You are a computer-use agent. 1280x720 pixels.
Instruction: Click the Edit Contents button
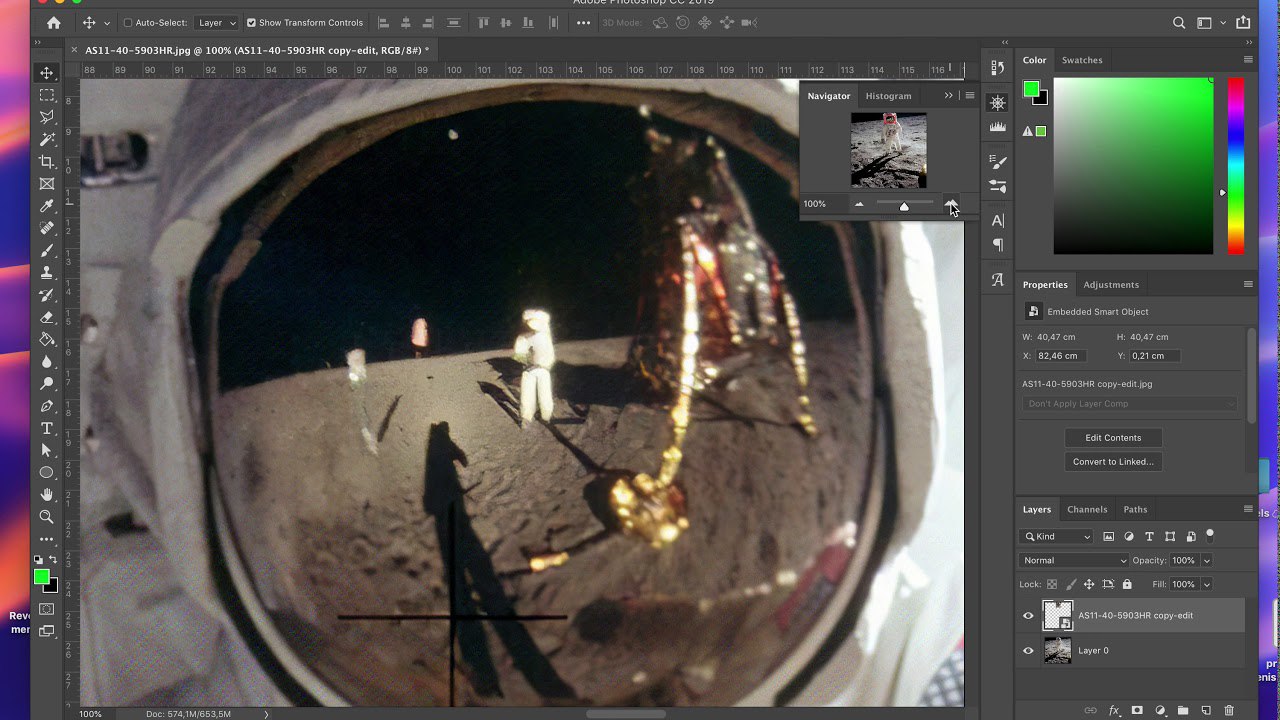tap(1113, 437)
